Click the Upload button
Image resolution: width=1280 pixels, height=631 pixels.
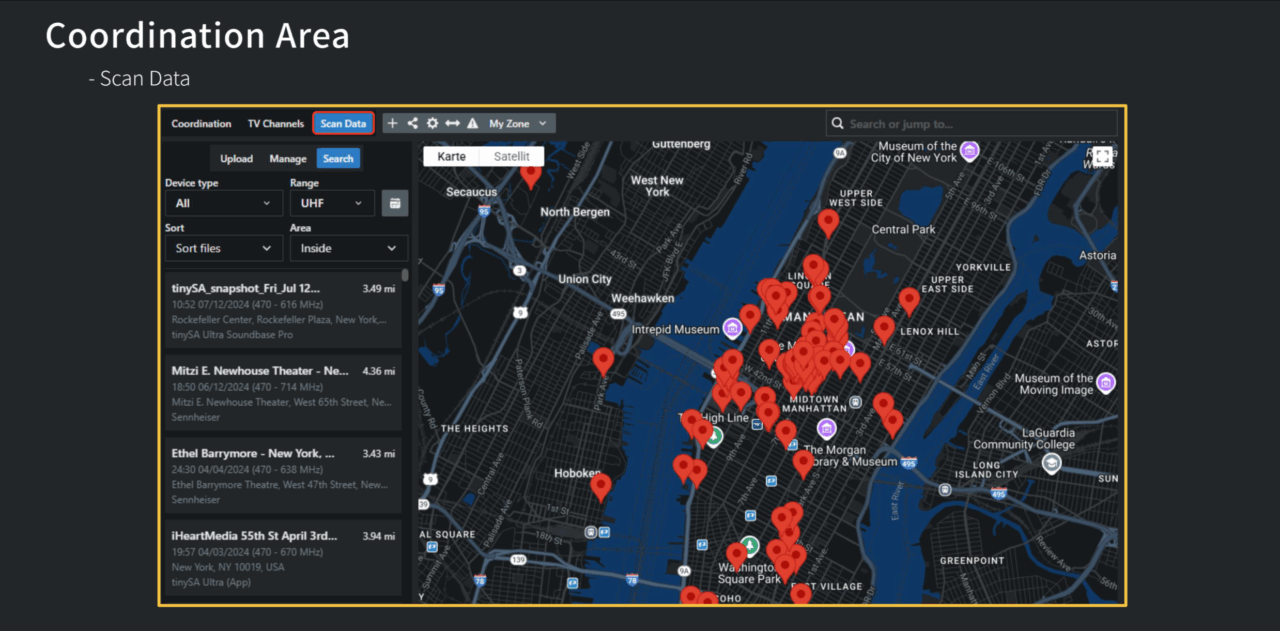point(236,159)
